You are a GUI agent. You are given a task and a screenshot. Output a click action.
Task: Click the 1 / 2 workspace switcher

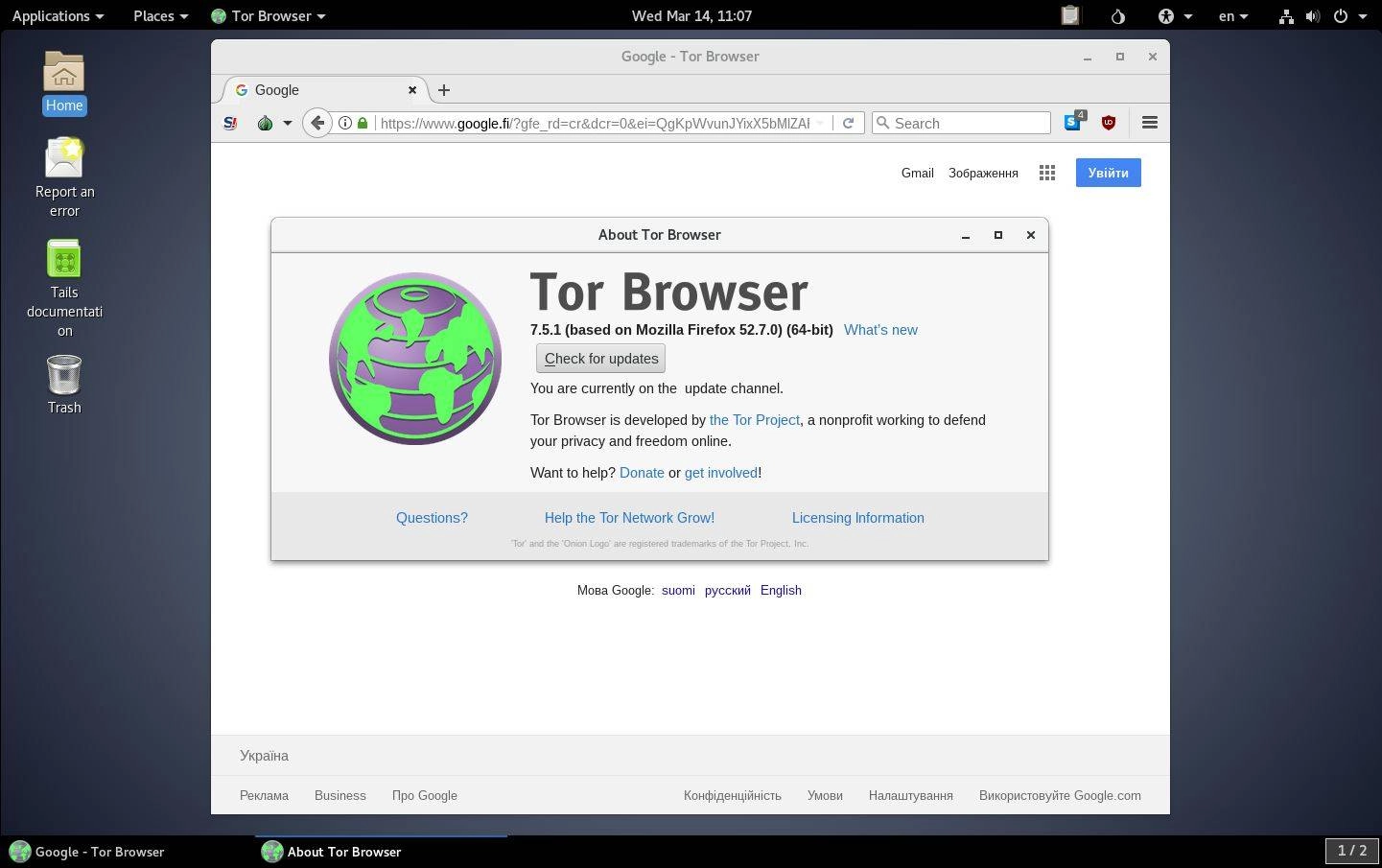click(1352, 851)
